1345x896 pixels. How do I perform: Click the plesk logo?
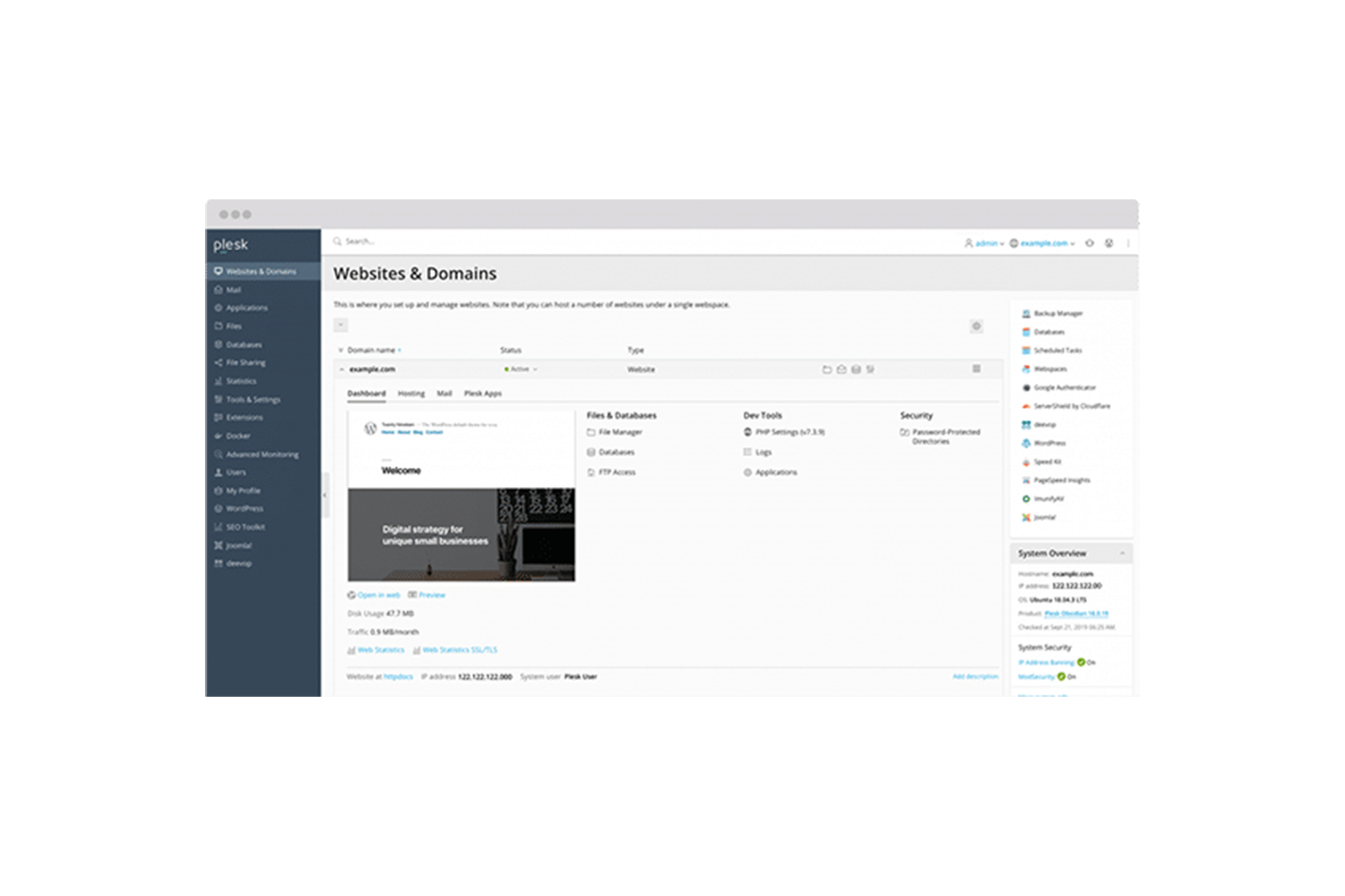tap(230, 245)
